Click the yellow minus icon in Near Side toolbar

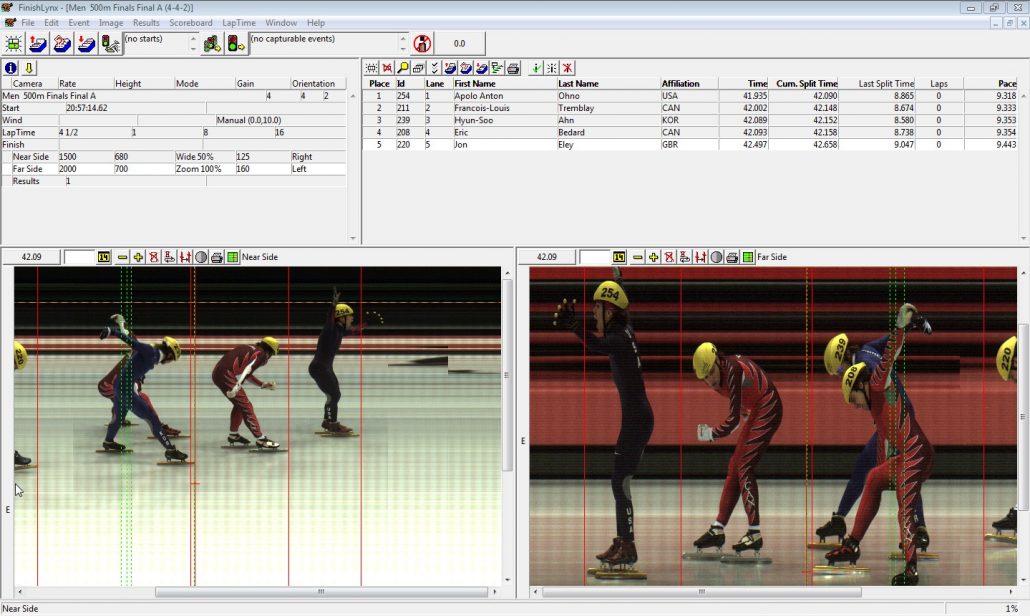coord(123,257)
